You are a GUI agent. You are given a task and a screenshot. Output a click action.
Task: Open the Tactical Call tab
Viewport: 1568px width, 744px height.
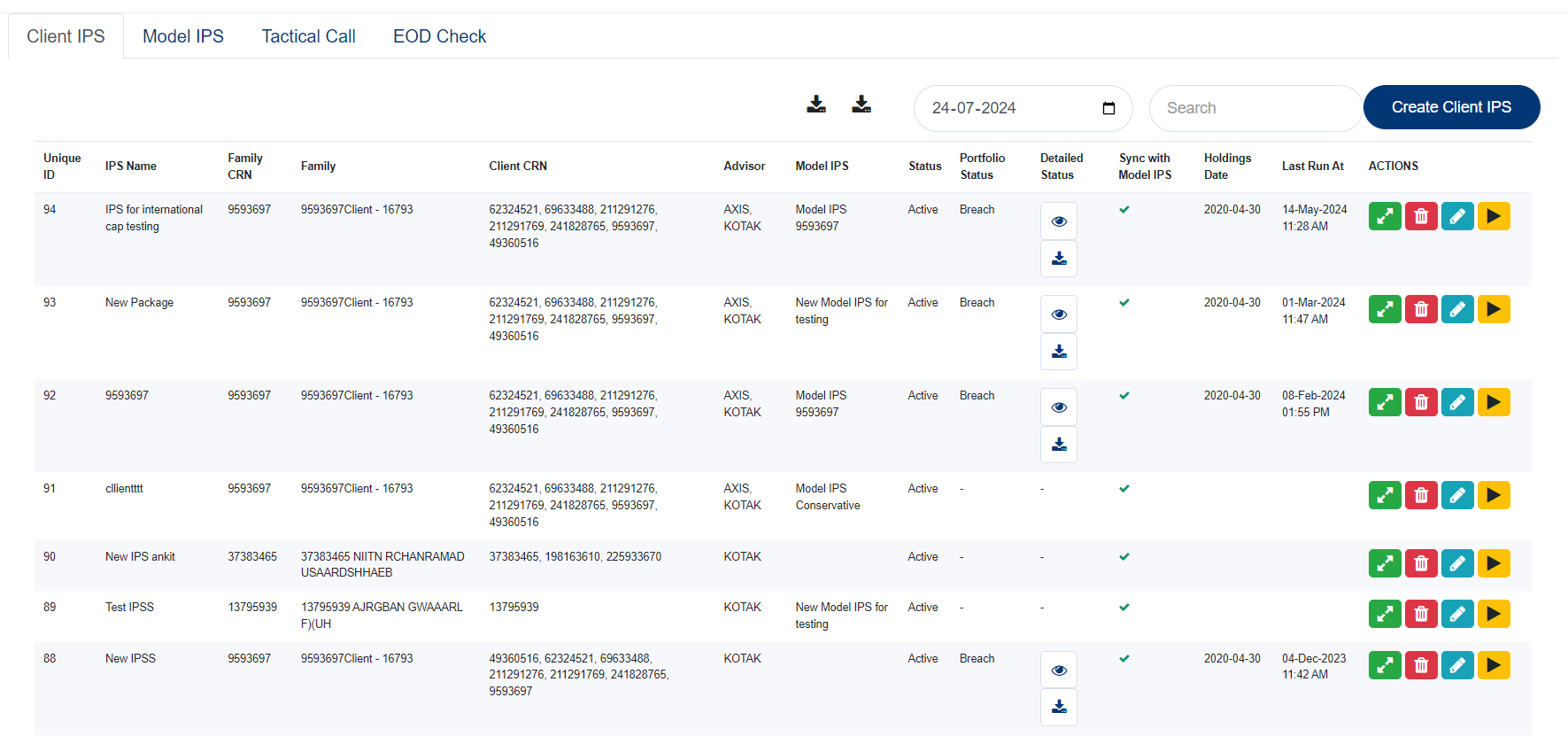[308, 36]
